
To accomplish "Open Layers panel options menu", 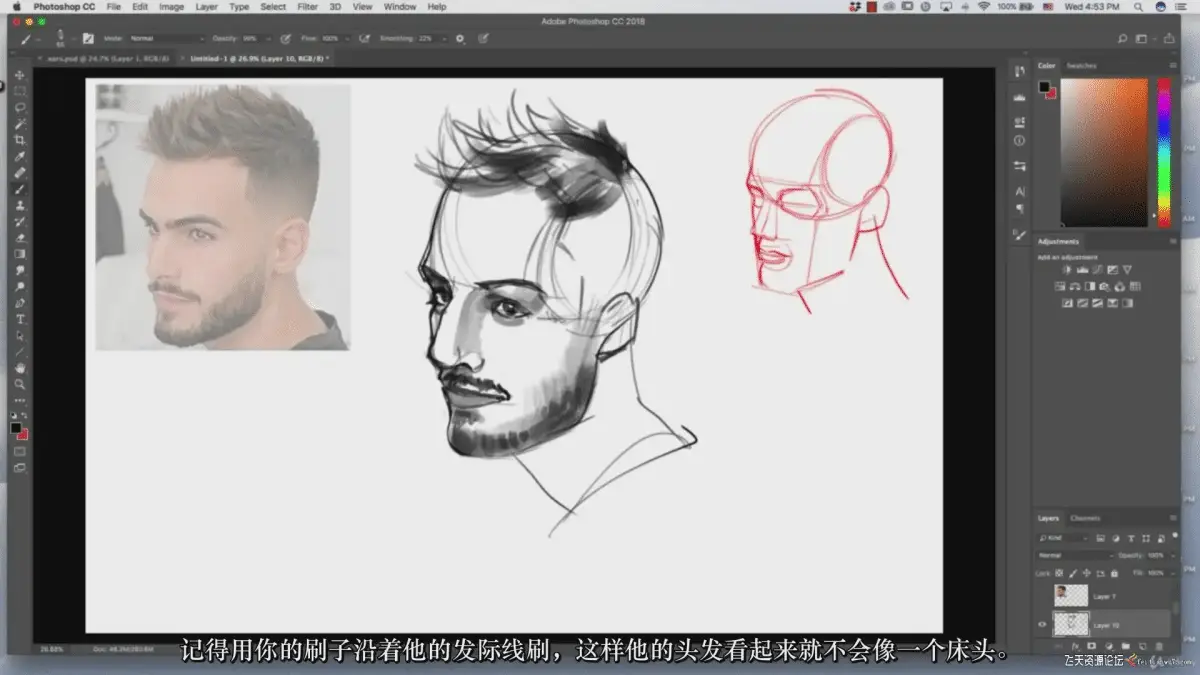I will pyautogui.click(x=1174, y=518).
